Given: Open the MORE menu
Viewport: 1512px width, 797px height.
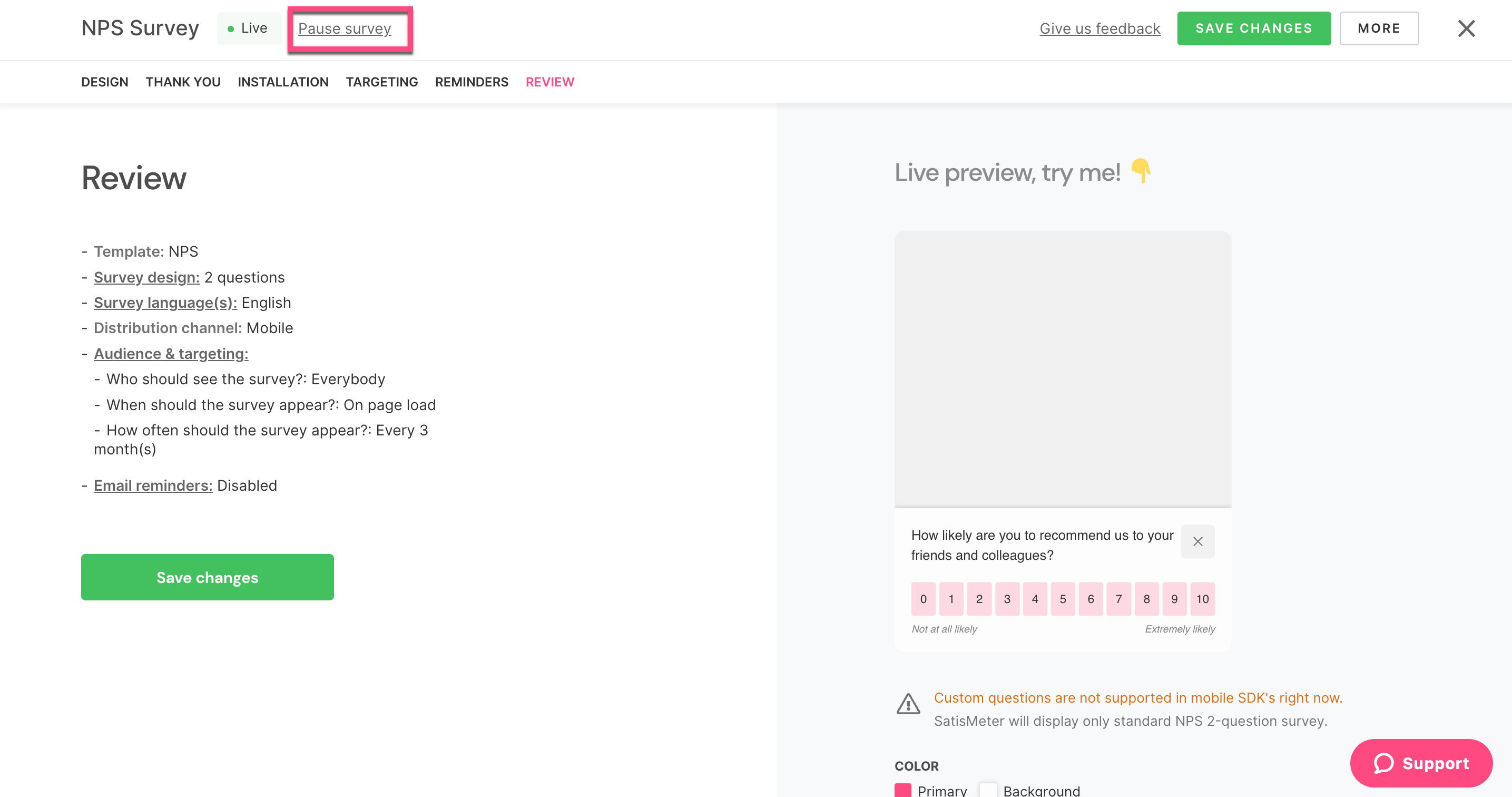Looking at the screenshot, I should tap(1379, 28).
